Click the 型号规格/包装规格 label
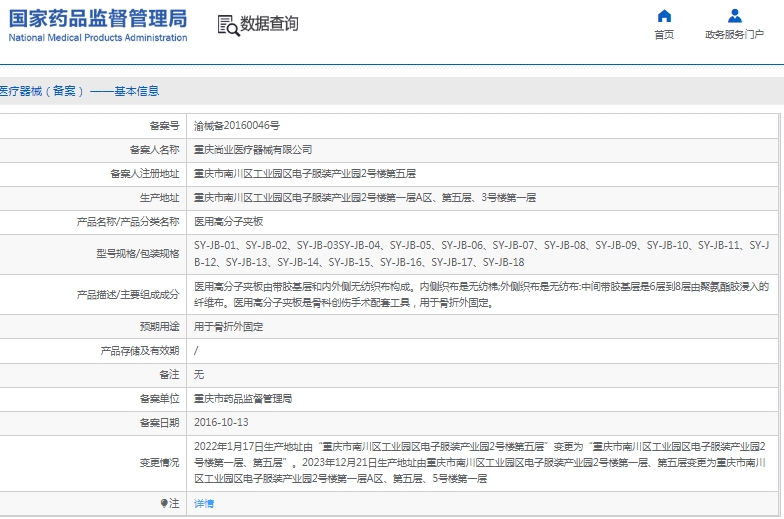 [138, 254]
